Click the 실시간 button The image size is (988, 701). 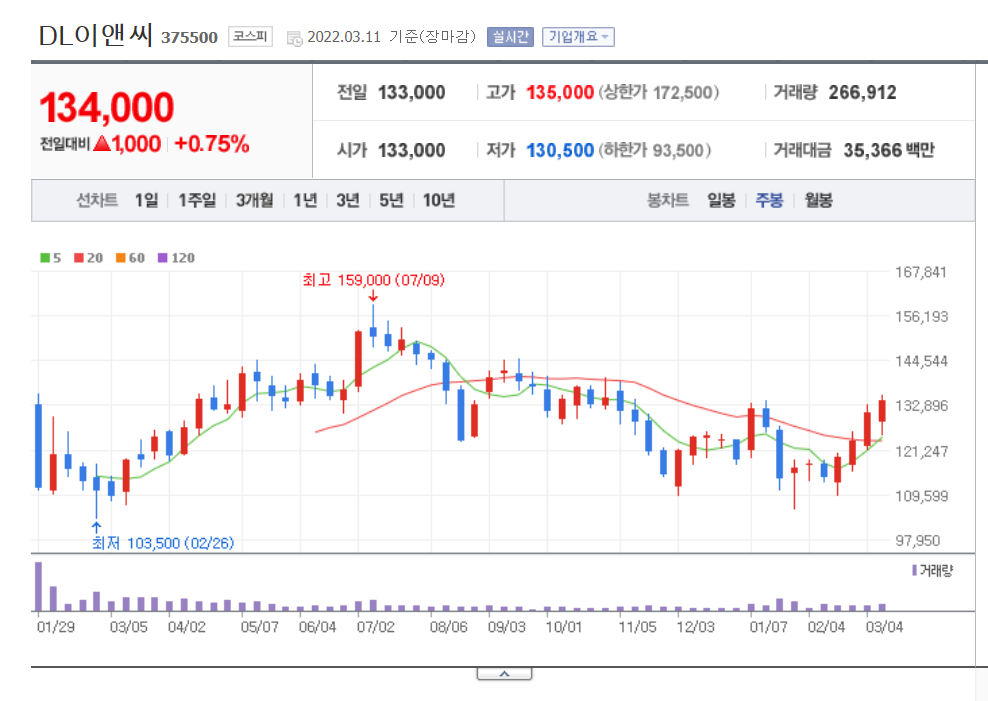pos(510,37)
